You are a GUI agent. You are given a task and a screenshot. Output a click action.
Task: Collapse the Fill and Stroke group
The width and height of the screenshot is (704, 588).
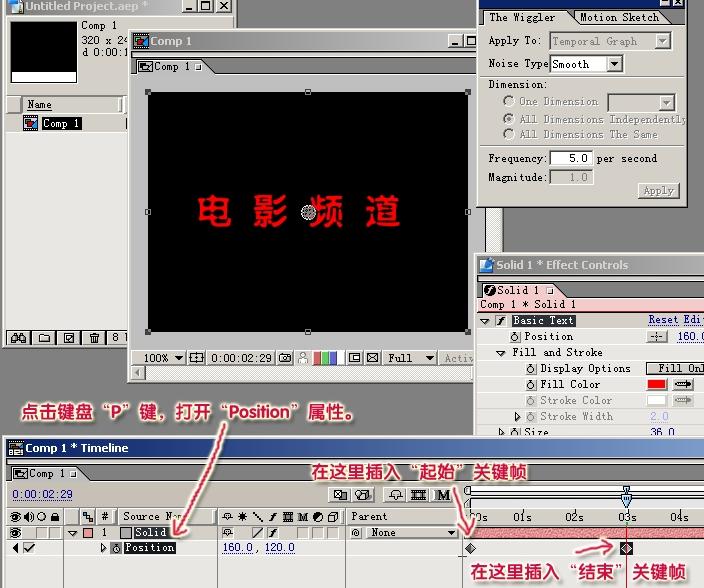click(x=501, y=353)
